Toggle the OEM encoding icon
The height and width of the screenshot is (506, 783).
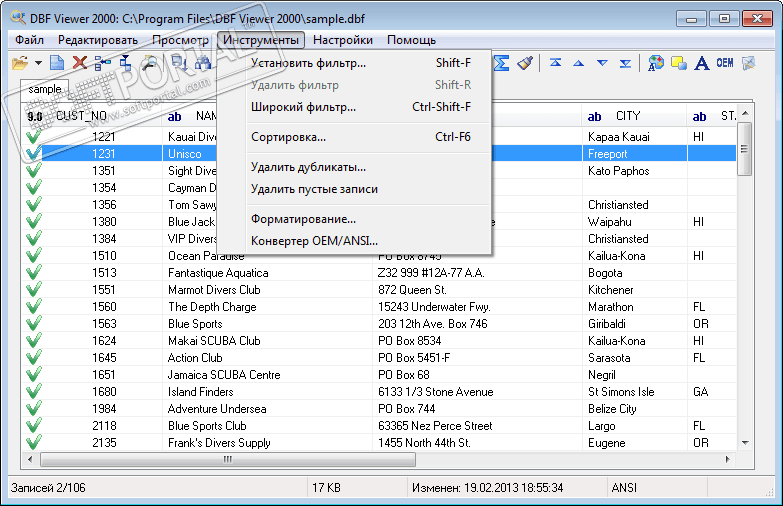pyautogui.click(x=725, y=63)
